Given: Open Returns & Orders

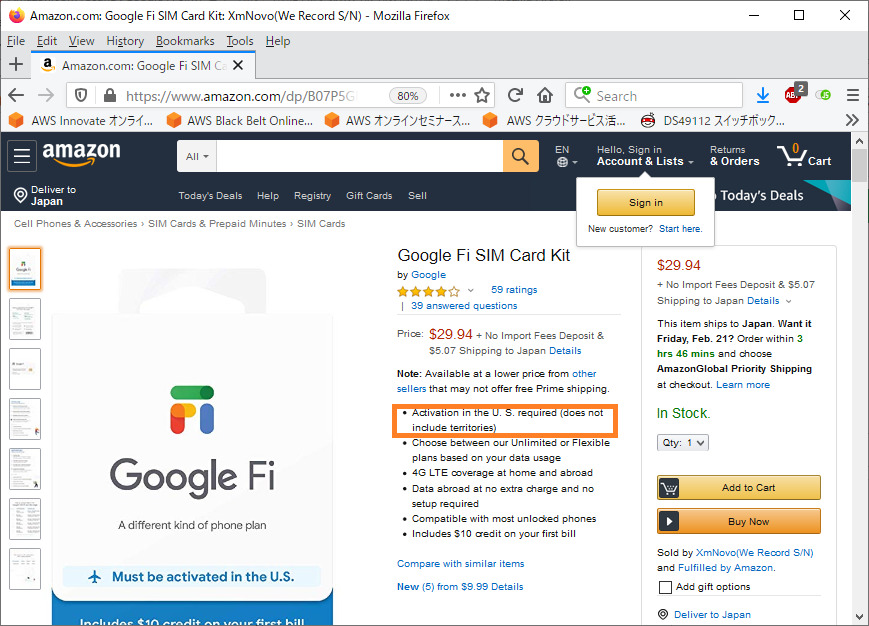Looking at the screenshot, I should (x=734, y=156).
